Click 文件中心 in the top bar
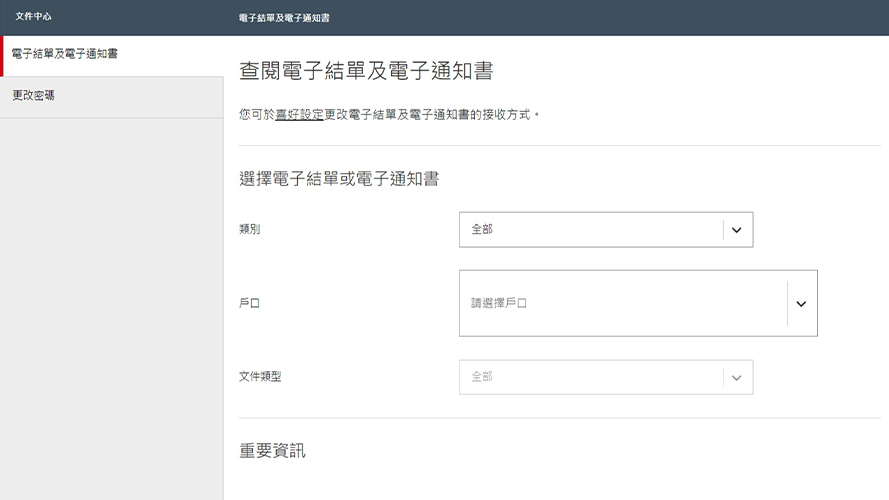The width and height of the screenshot is (889, 500). coord(33,16)
